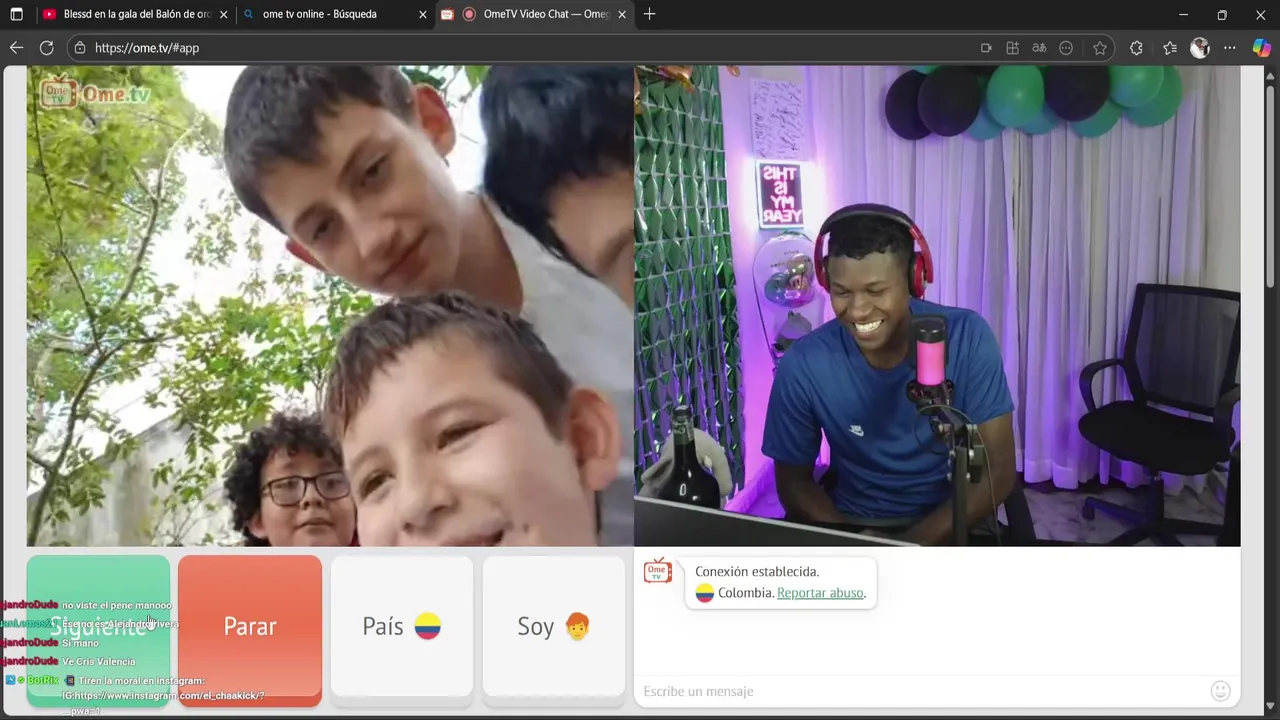Open a new browser tab

point(649,14)
